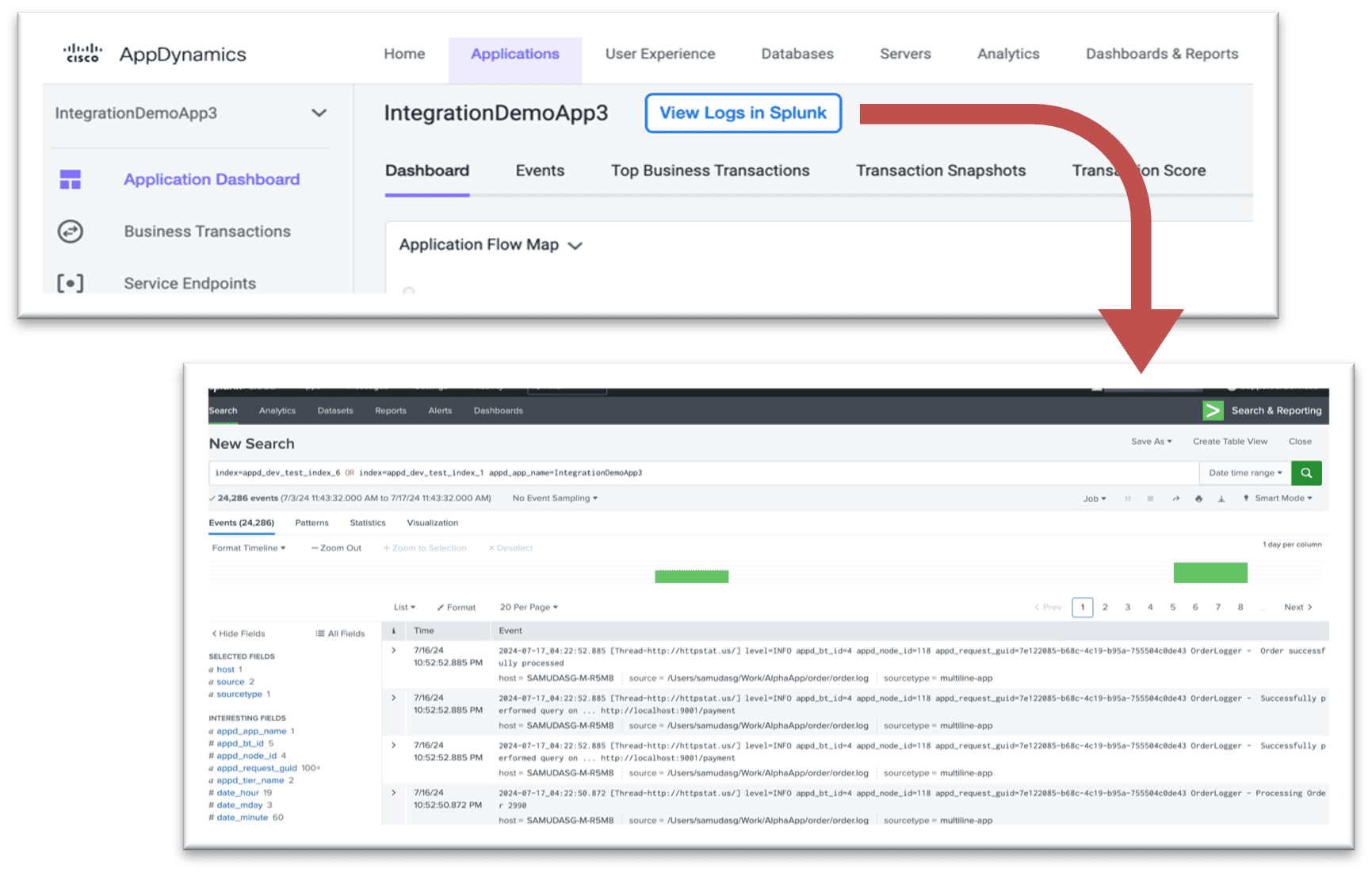
Task: Click the share job arrow icon
Action: (1175, 499)
